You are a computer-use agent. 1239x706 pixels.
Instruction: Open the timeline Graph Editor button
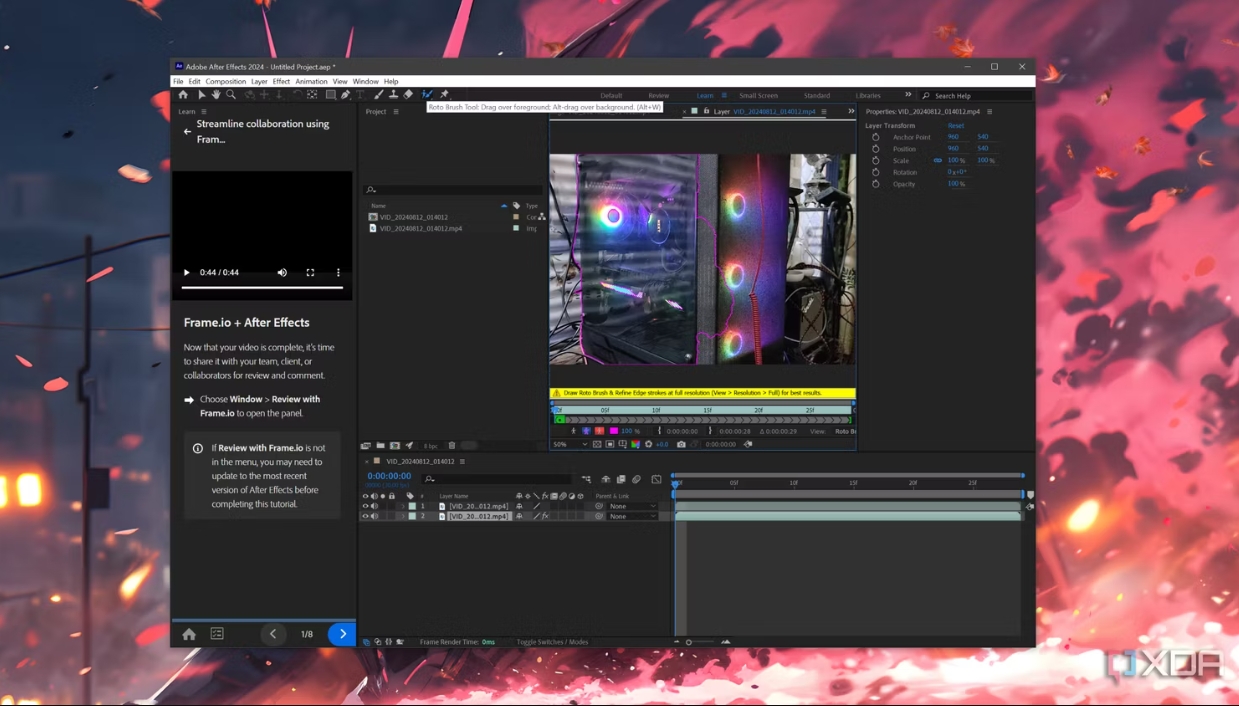656,479
